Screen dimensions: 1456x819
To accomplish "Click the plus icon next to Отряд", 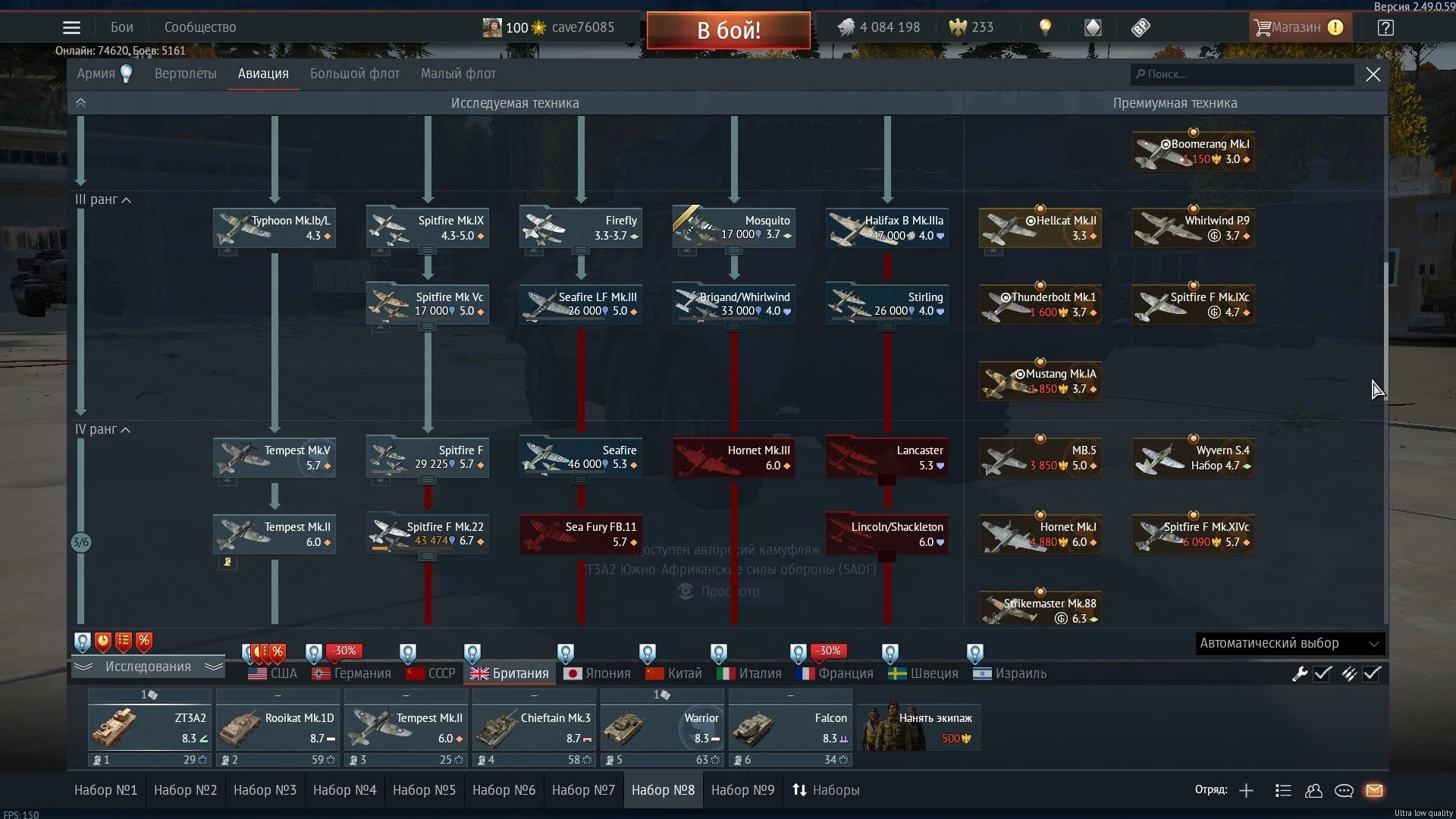I will point(1246,790).
